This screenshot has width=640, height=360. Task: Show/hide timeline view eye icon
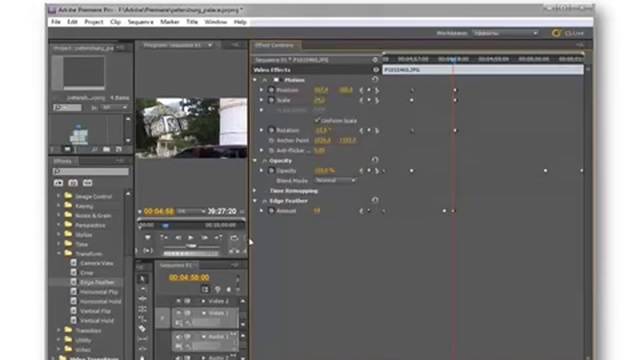[375, 60]
